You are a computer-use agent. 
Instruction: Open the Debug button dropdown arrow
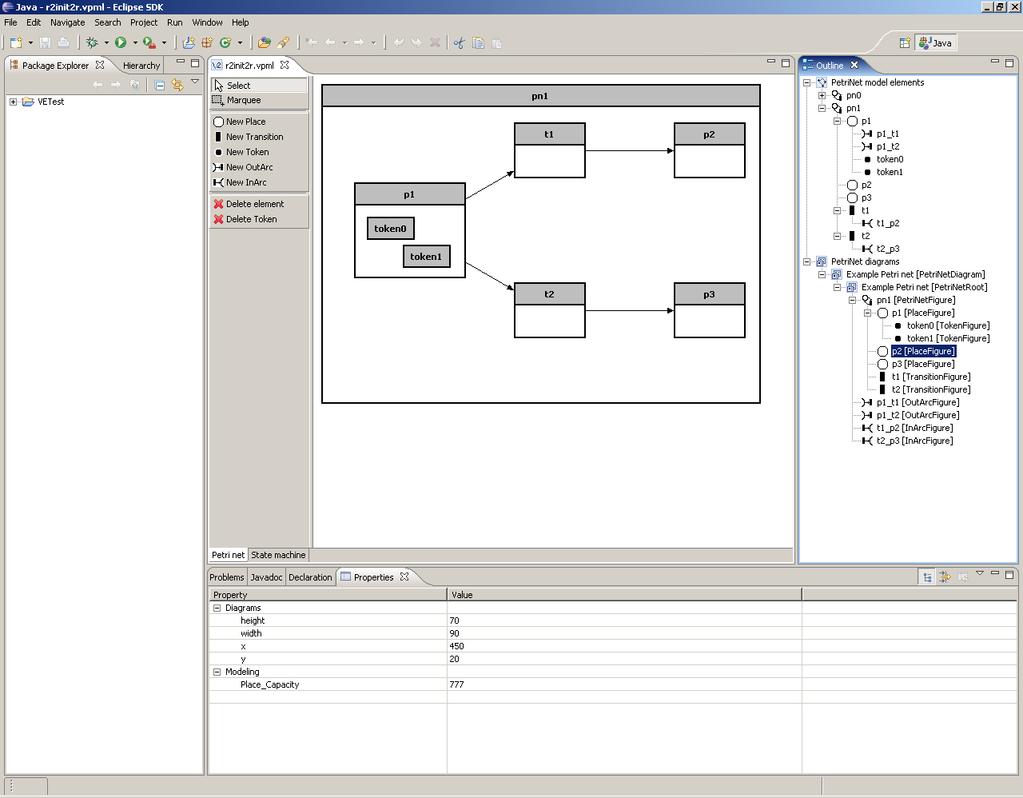click(106, 43)
